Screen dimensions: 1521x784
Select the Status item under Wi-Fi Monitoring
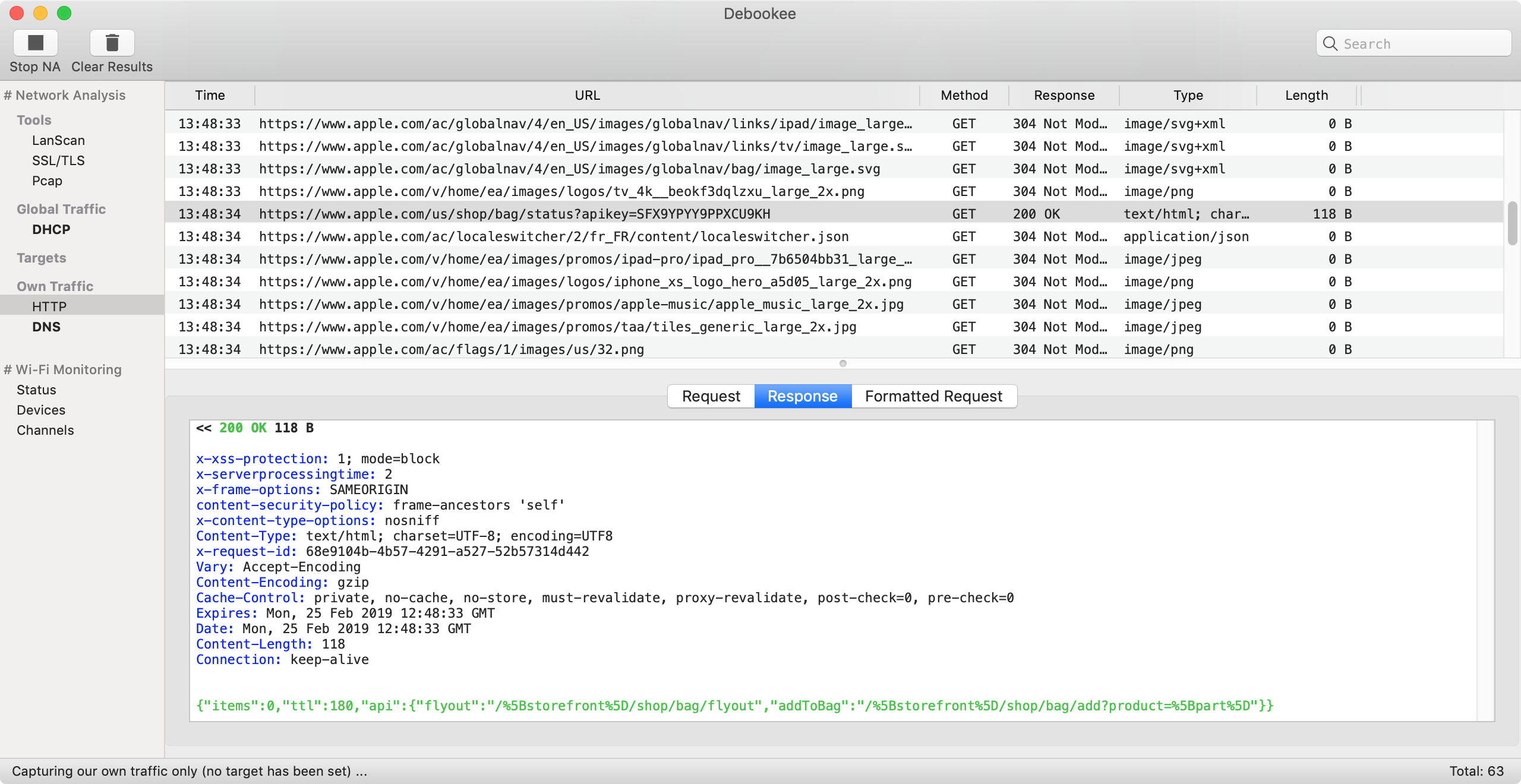point(36,390)
